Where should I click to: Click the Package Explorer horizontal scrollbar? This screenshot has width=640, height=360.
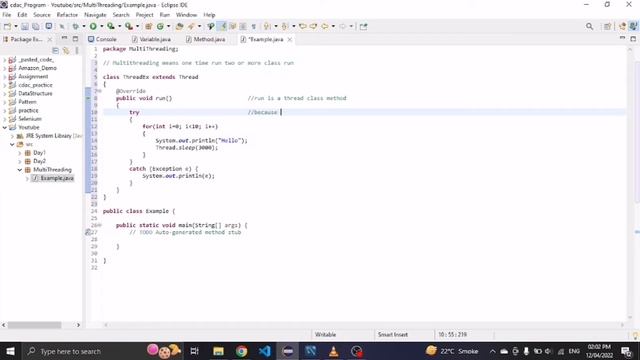pos(35,325)
